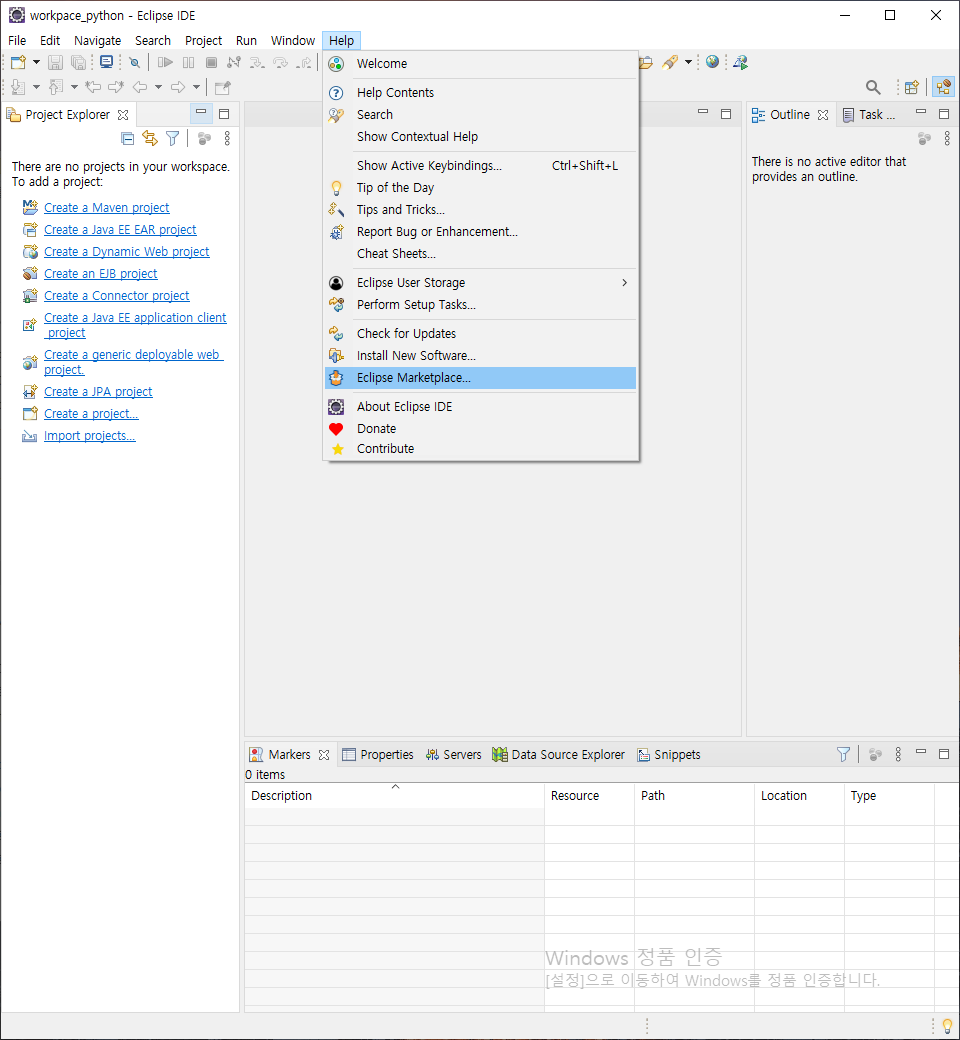Switch to the Task List tab
This screenshot has width=960, height=1040.
point(868,115)
